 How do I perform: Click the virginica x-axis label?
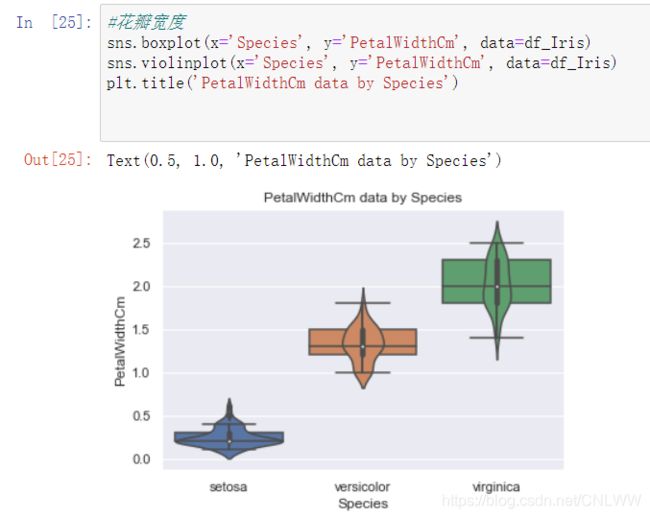[496, 487]
